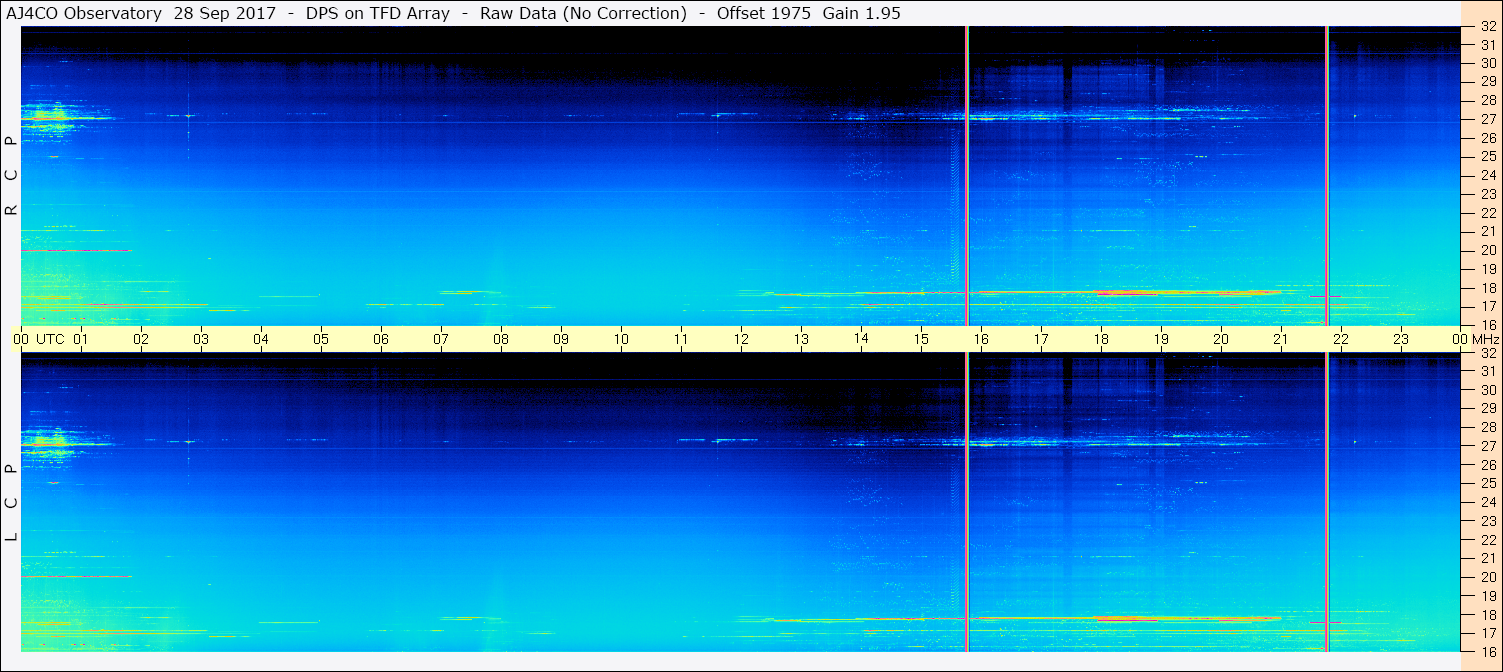Select the 28 MHz label of RCP panel

tap(1488, 100)
